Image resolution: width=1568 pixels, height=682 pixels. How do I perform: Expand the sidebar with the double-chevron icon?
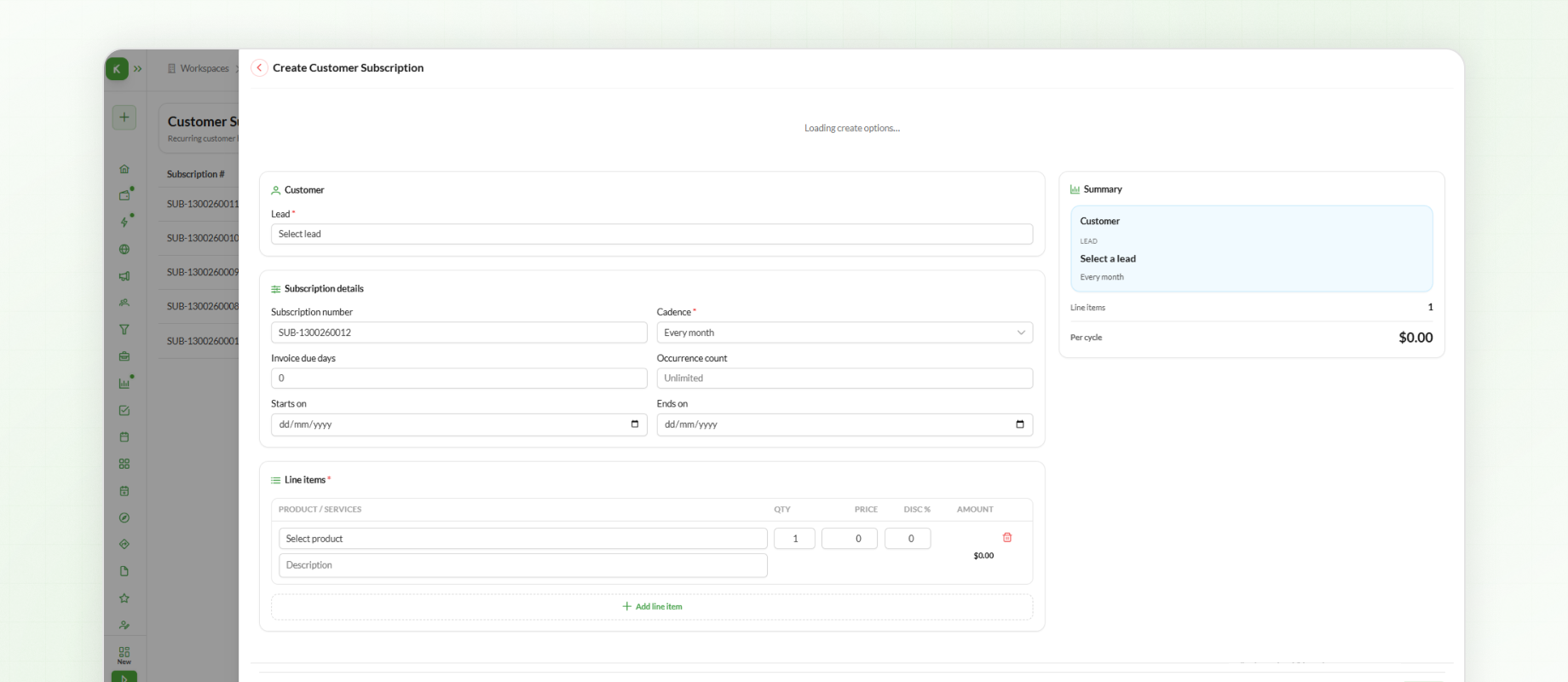pos(138,68)
